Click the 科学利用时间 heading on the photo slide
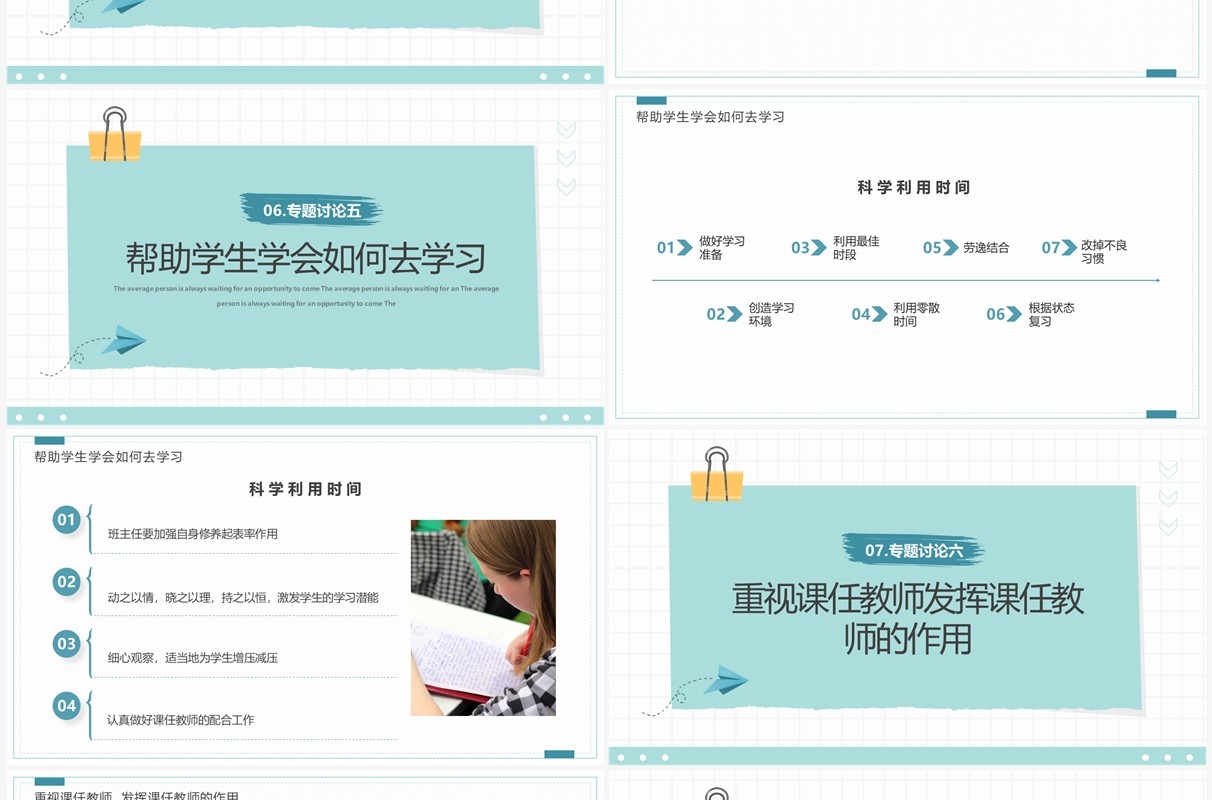Image resolution: width=1212 pixels, height=800 pixels. 305,489
